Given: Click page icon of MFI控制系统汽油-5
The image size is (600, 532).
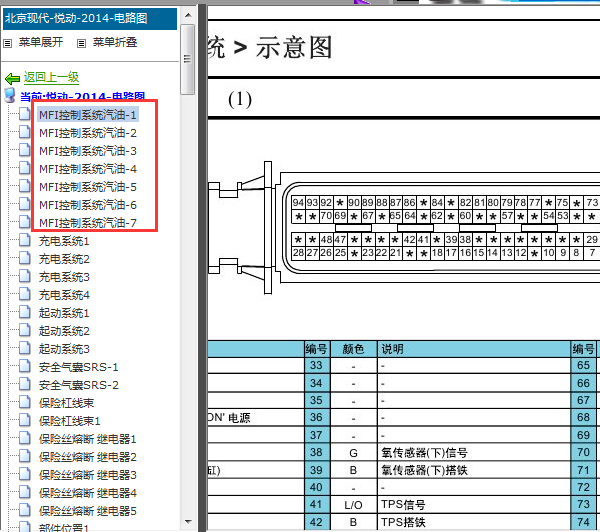Looking at the screenshot, I should point(25,186).
